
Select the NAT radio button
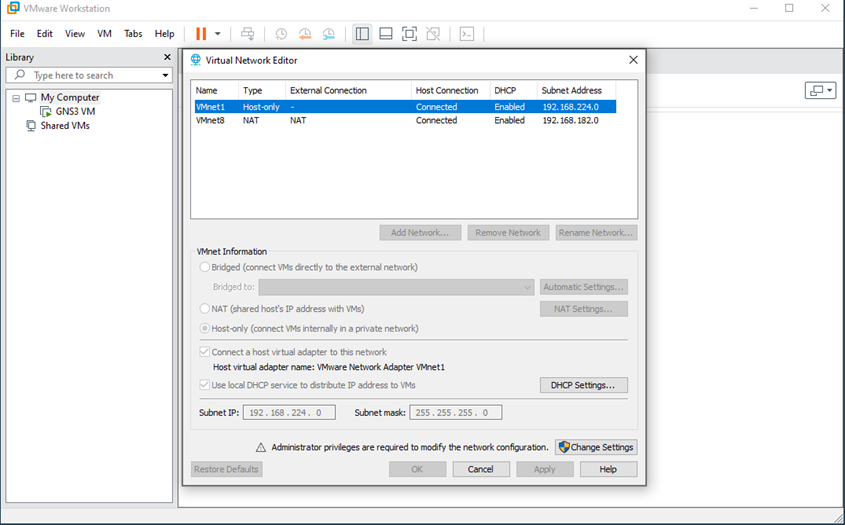coord(205,309)
